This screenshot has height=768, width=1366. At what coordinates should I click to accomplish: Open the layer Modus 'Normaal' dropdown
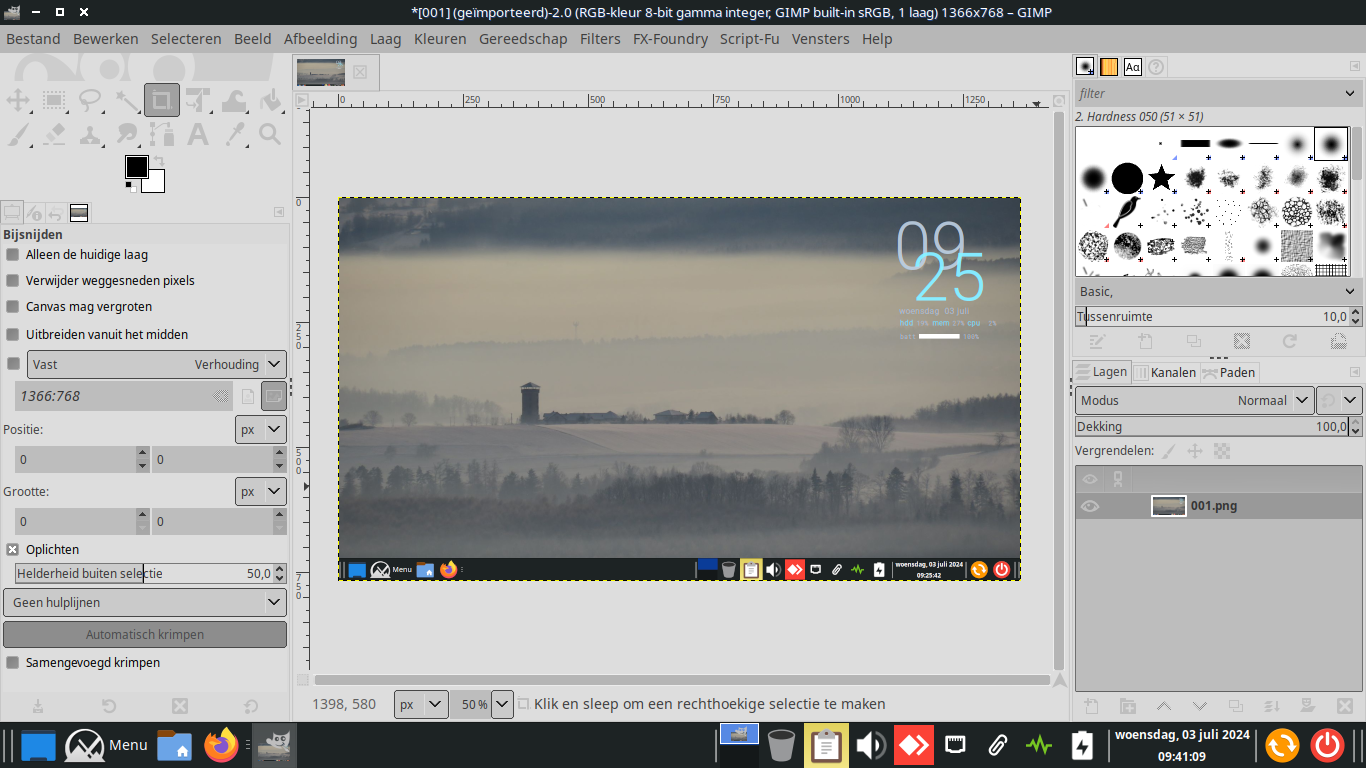(x=1195, y=401)
